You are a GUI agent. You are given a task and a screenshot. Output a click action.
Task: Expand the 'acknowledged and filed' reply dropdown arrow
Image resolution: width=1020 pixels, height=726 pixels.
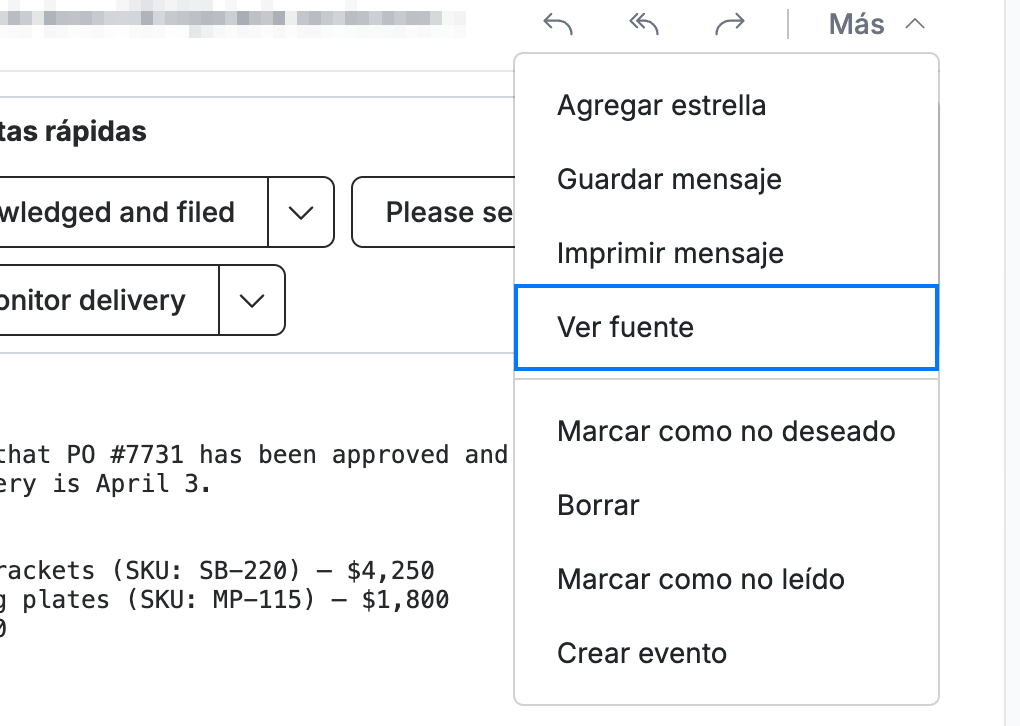(301, 212)
